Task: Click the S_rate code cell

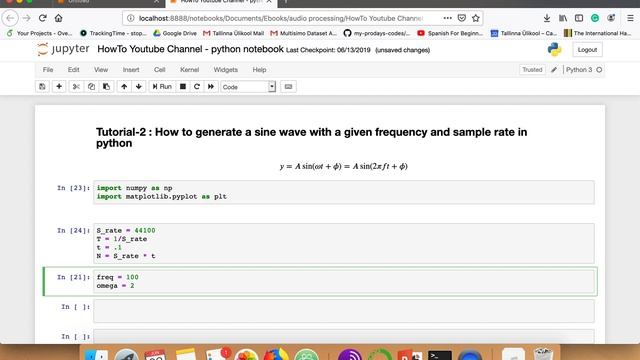Action: click(x=344, y=243)
